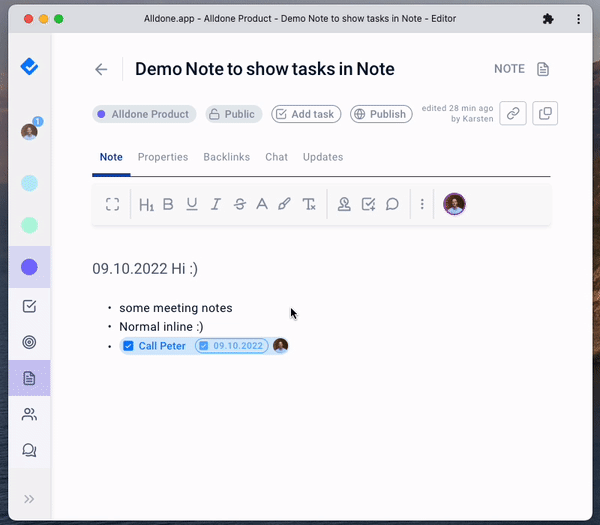
Task: Open the user avatar with notification badge
Action: [29, 132]
